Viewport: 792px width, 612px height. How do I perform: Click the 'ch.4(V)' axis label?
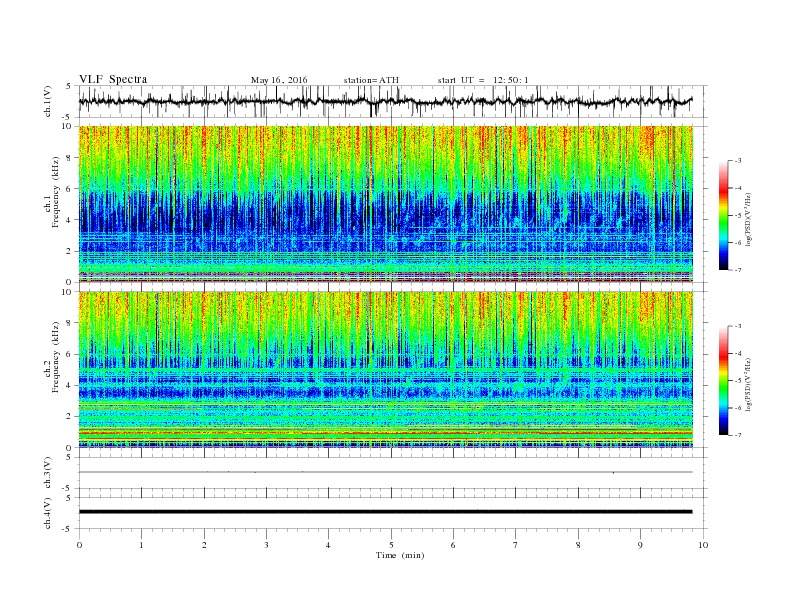(x=48, y=513)
